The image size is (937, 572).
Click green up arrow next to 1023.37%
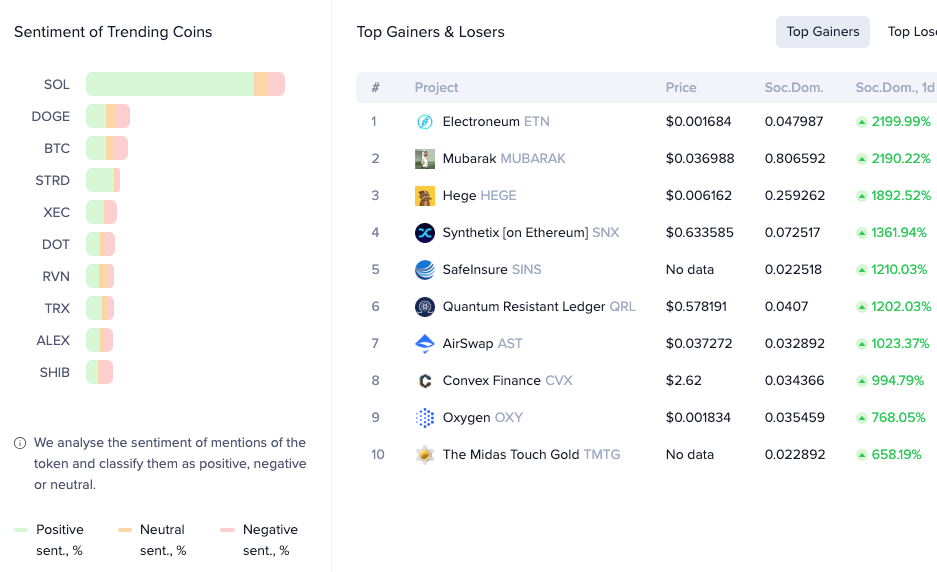861,344
